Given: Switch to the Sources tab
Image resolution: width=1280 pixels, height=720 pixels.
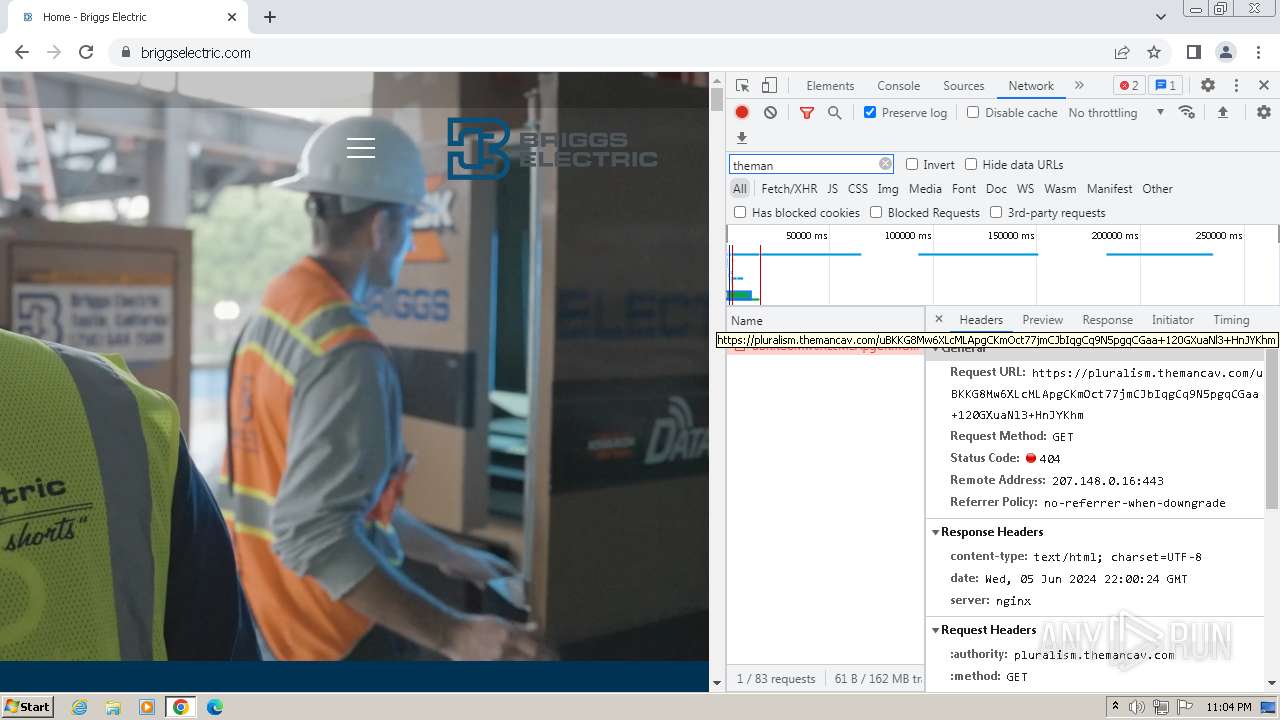Looking at the screenshot, I should [x=964, y=85].
